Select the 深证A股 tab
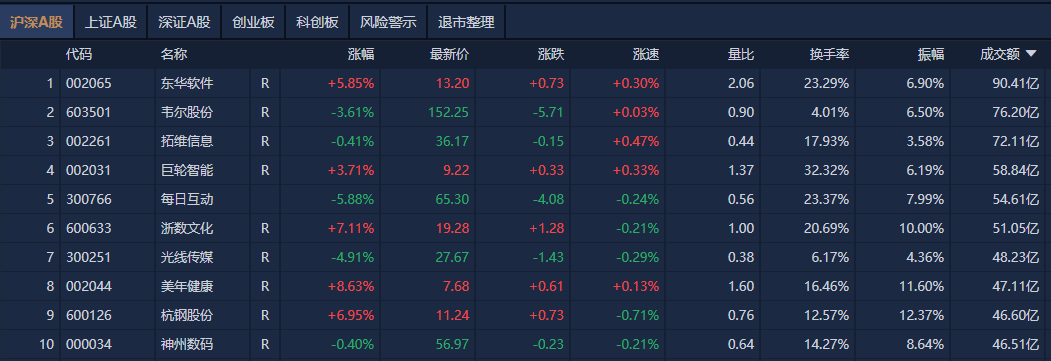The image size is (1051, 361). pyautogui.click(x=184, y=22)
